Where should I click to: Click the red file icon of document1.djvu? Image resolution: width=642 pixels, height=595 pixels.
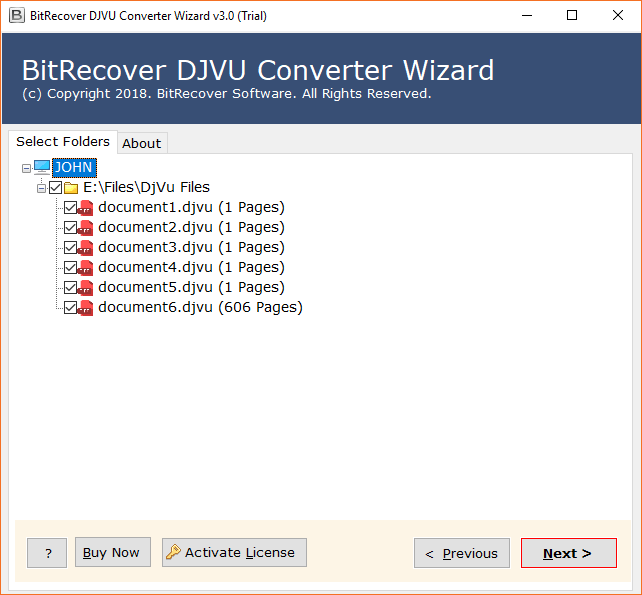pyautogui.click(x=85, y=208)
